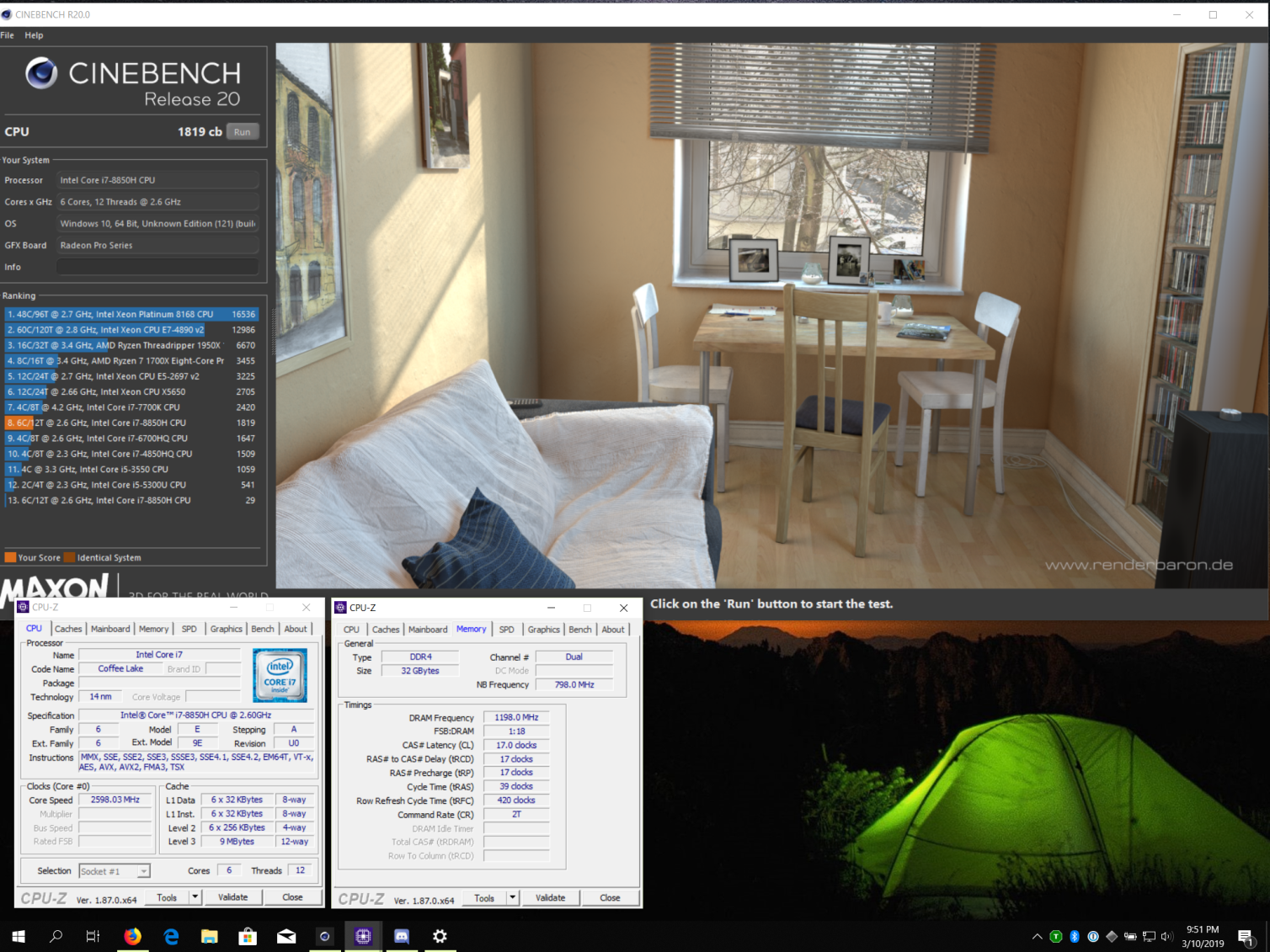Click Close button in right CPU-Z window
The image size is (1270, 952).
tap(610, 898)
